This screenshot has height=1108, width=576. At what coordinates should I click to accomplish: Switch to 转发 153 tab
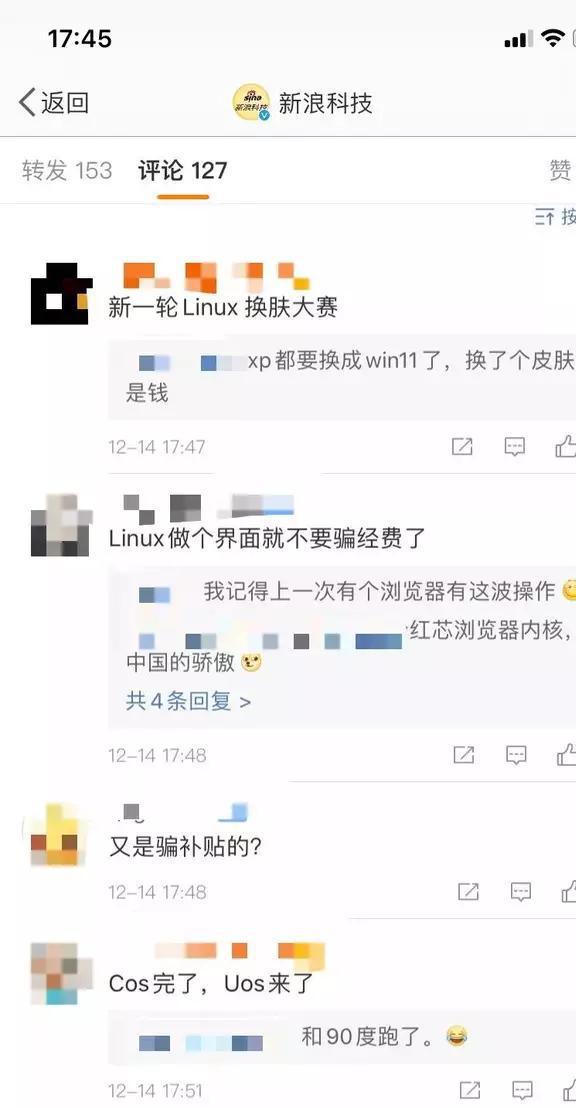(x=67, y=170)
